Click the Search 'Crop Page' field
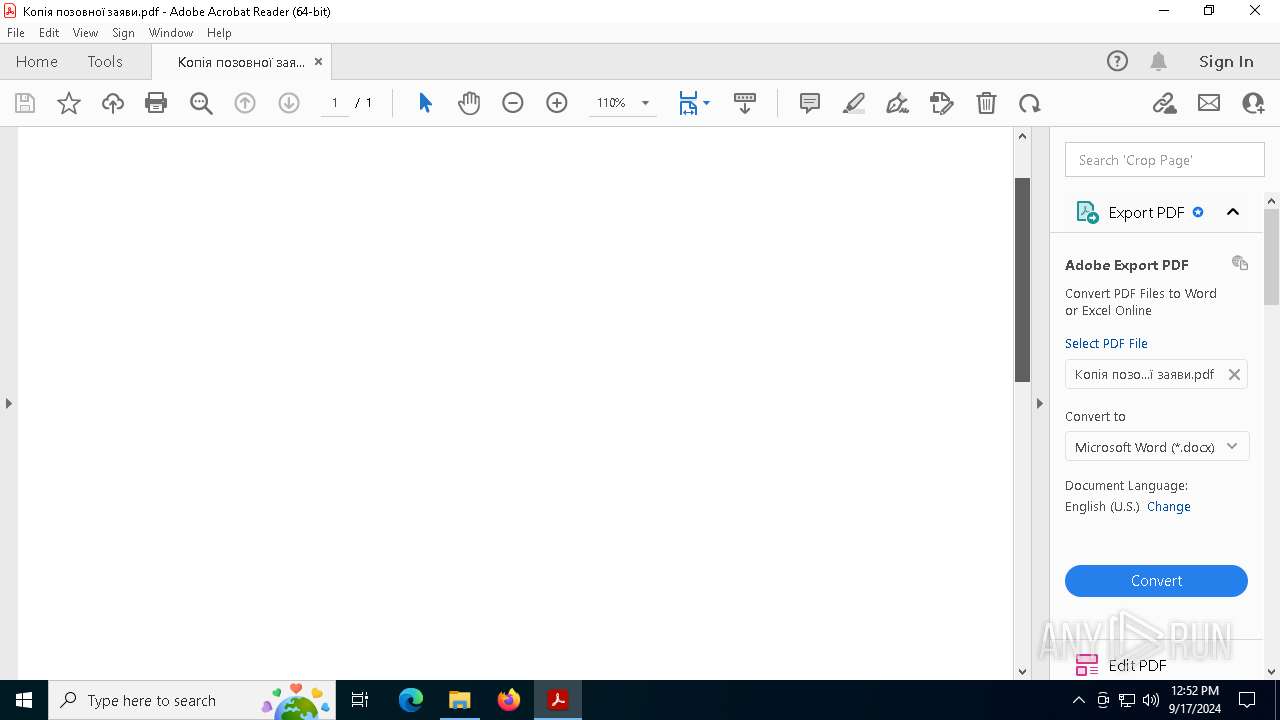 (1164, 160)
